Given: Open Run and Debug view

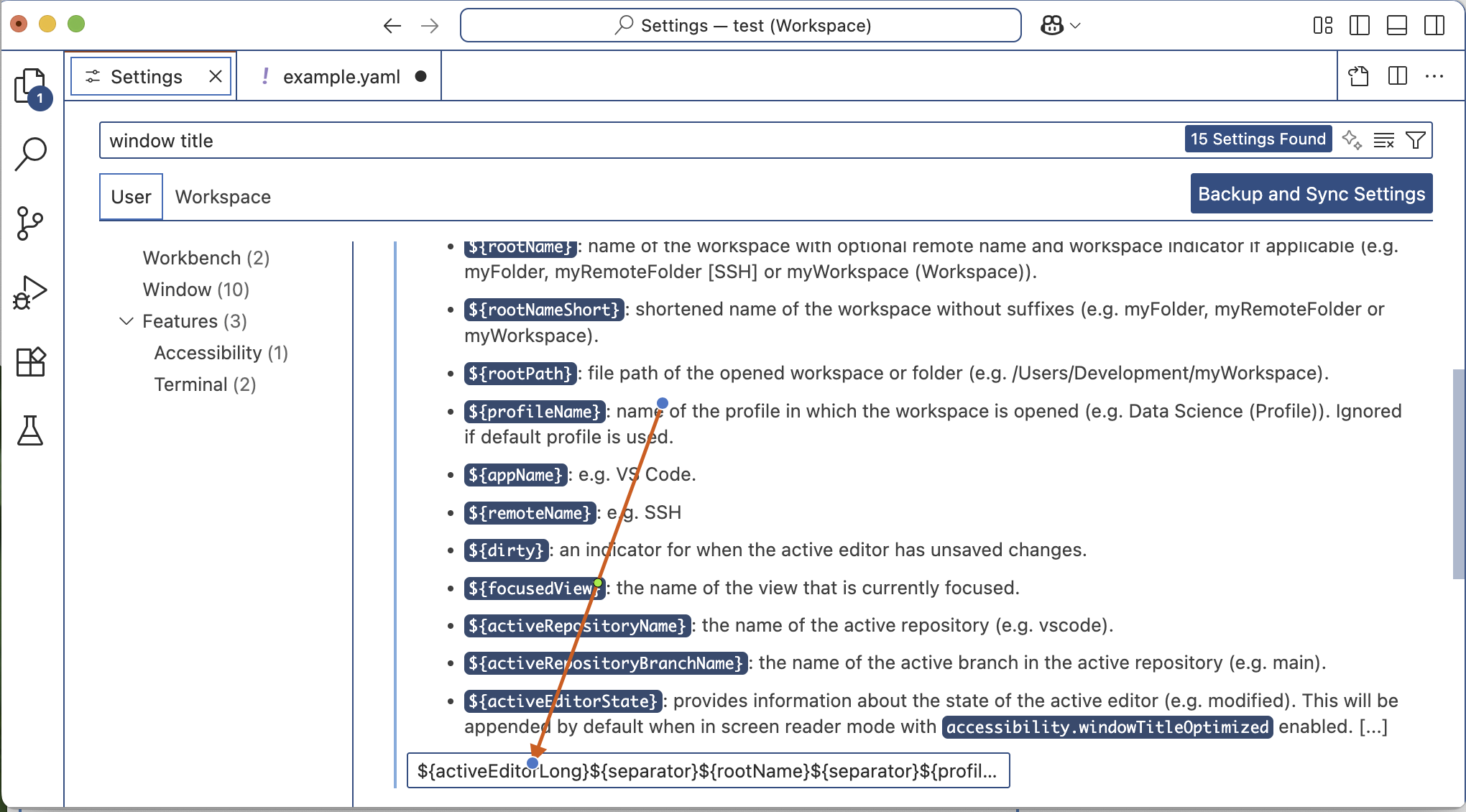Looking at the screenshot, I should point(30,292).
